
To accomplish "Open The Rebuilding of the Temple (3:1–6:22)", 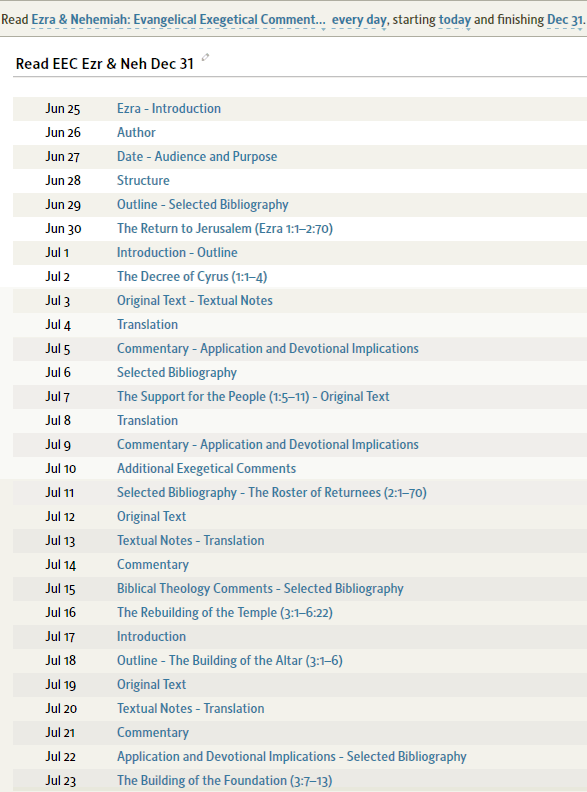I will (x=225, y=613).
